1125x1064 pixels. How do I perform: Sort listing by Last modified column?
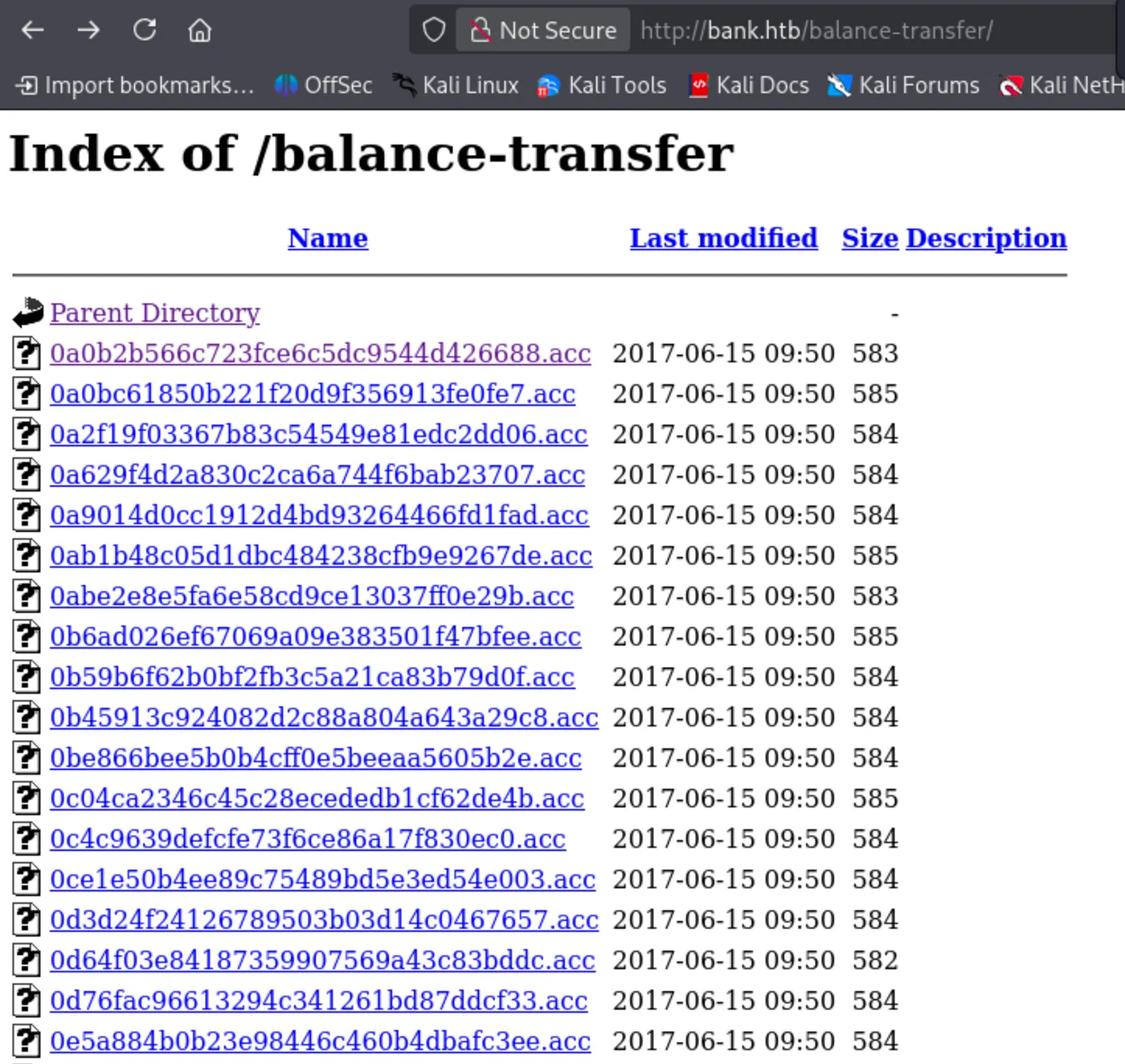723,238
